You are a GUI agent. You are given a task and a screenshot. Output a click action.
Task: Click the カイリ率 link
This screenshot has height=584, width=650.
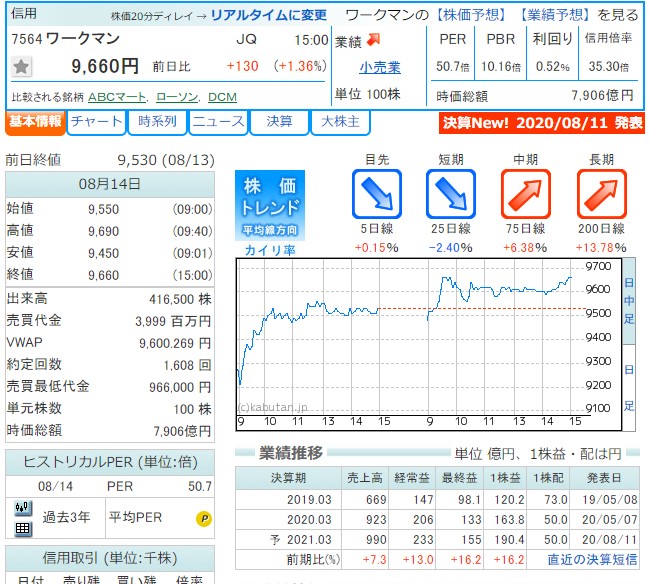click(x=270, y=250)
